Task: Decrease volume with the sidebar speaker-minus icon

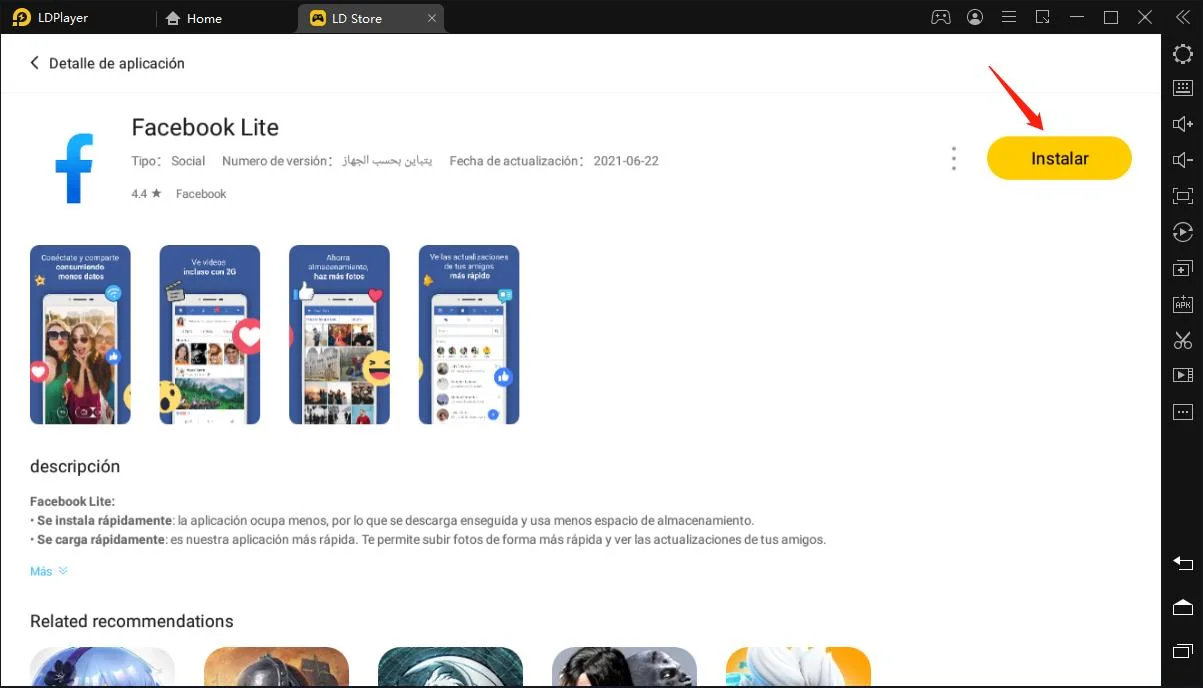Action: [x=1183, y=160]
